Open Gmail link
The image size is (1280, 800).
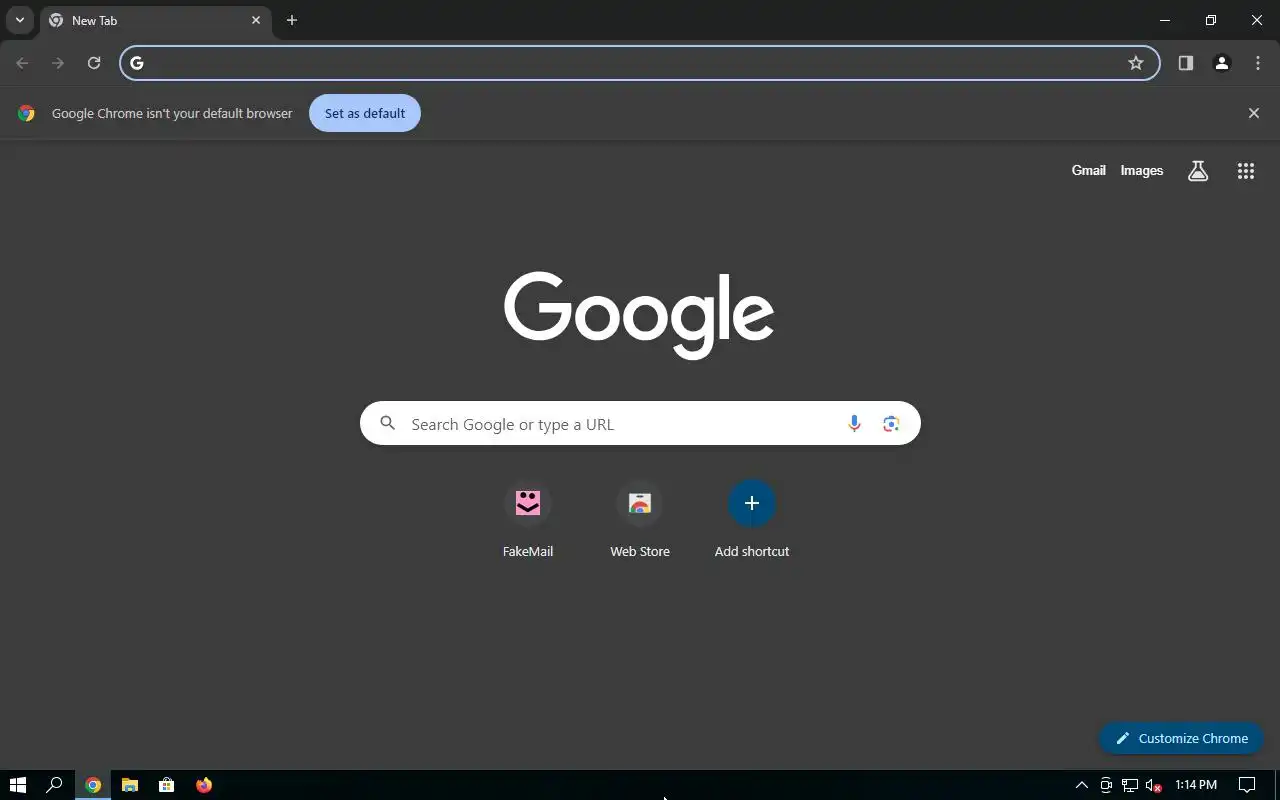[1089, 171]
